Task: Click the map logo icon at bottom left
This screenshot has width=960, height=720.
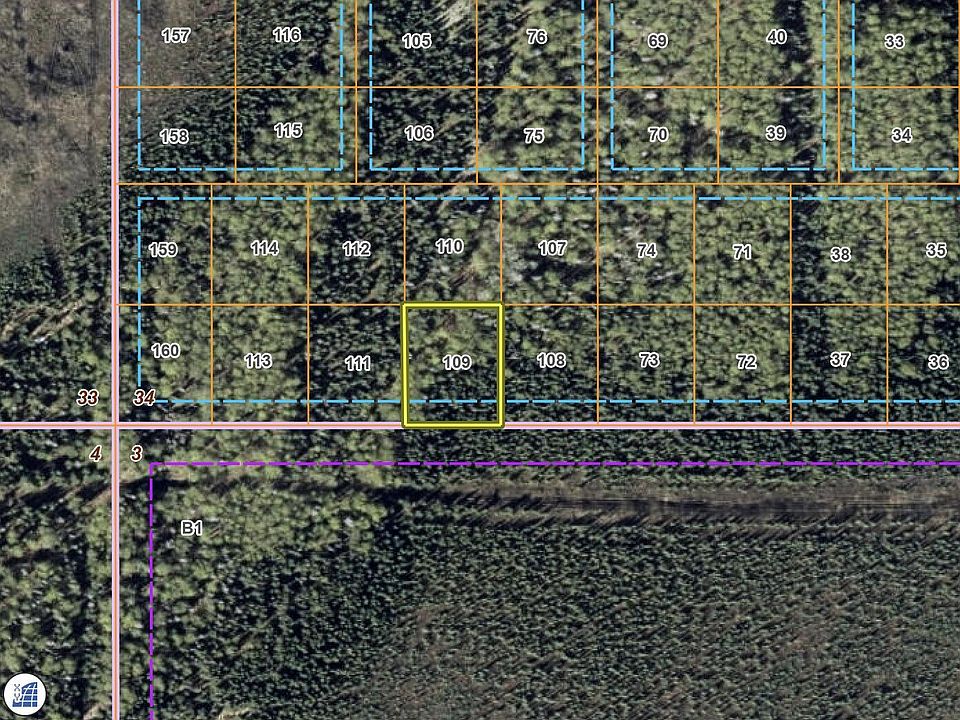Action: click(24, 696)
